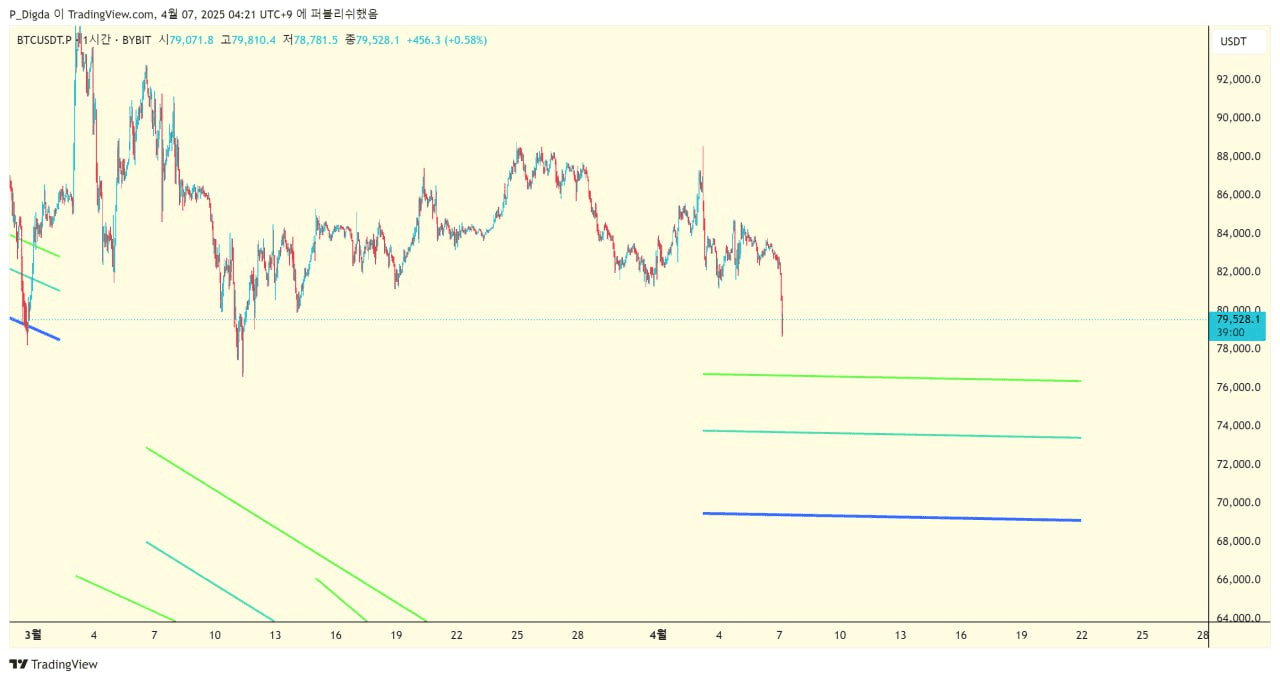Viewport: 1280px width, 681px height.
Task: Click the BYBIT exchange label
Action: 136,40
